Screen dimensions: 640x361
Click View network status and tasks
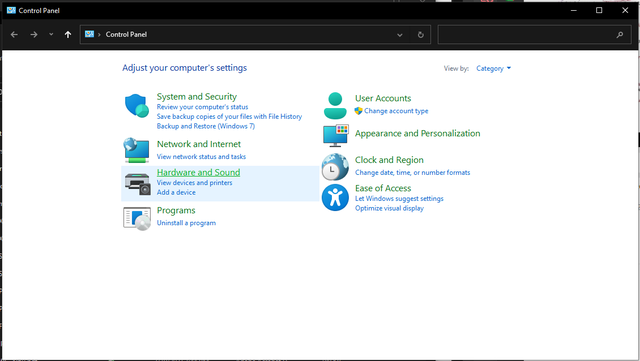[201, 156]
